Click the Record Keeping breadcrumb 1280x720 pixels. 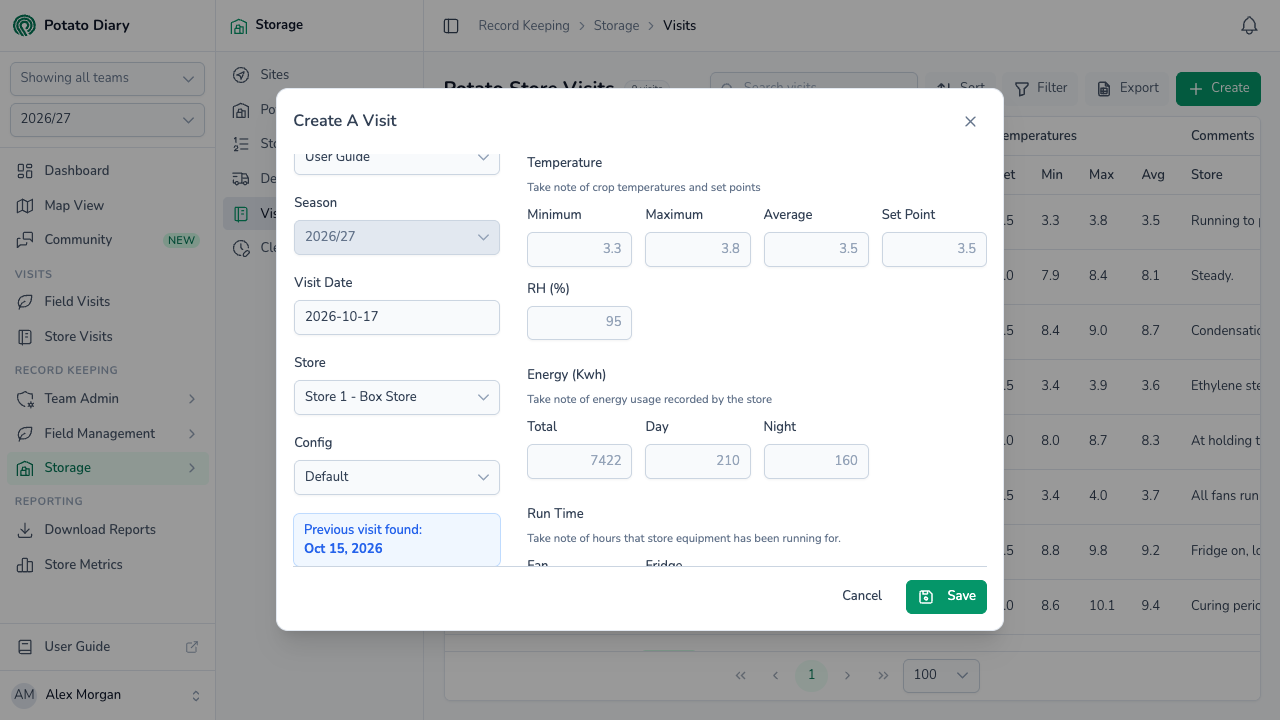point(524,26)
